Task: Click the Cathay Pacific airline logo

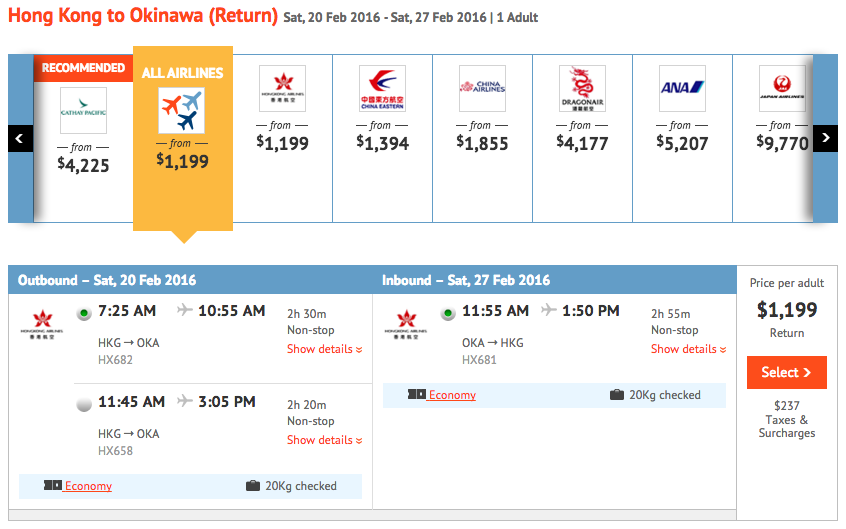Action: (x=83, y=110)
